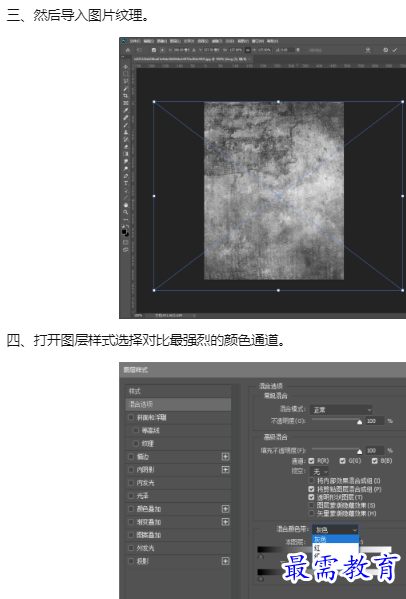Change screen mode icon in toolbar
406x599 pixels.
126,250
